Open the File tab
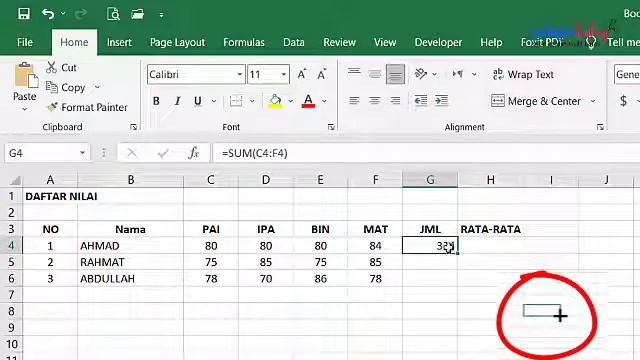This screenshot has width=640, height=360. pyautogui.click(x=24, y=42)
